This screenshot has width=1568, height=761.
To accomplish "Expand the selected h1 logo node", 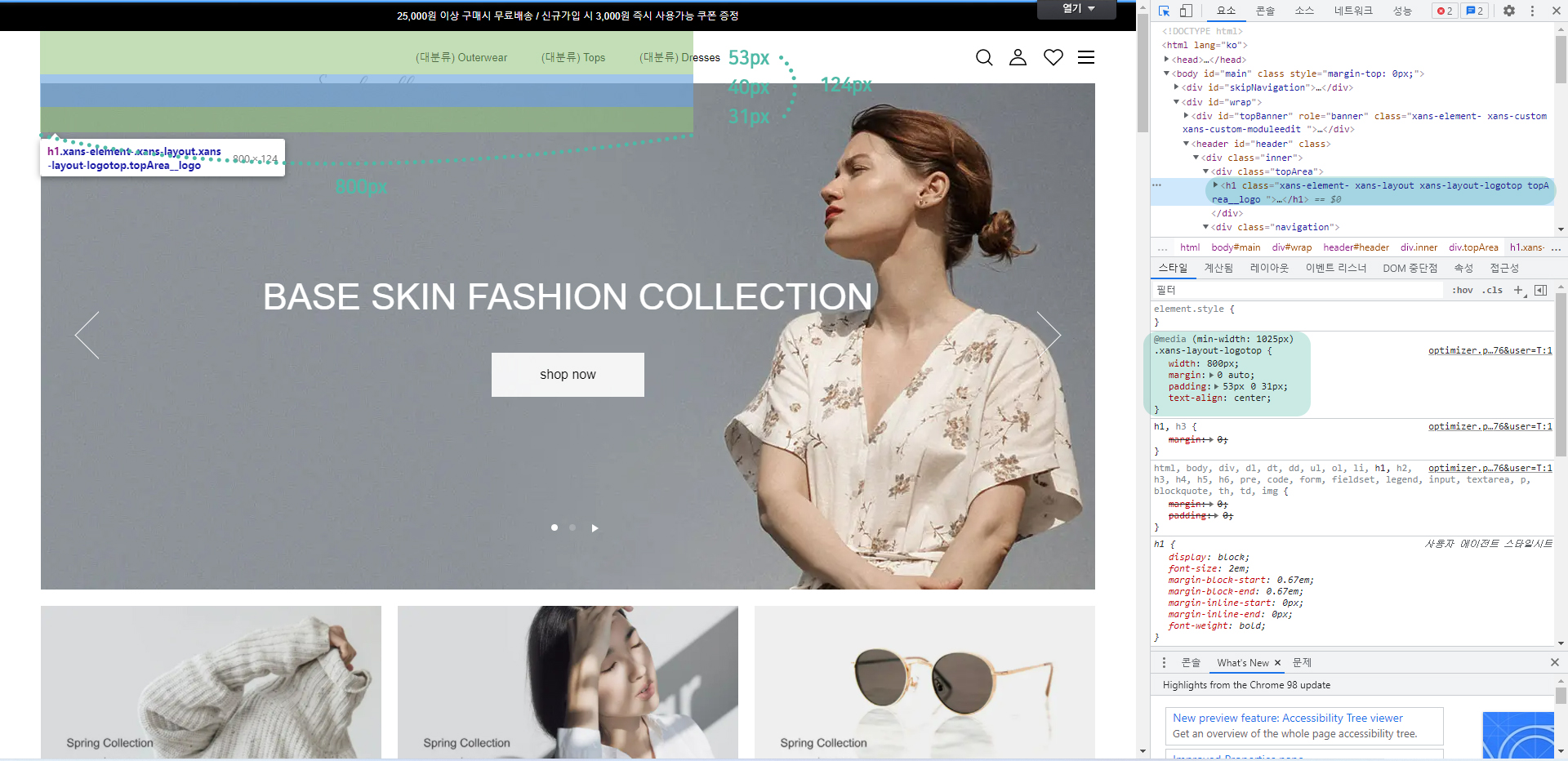I will 1216,185.
